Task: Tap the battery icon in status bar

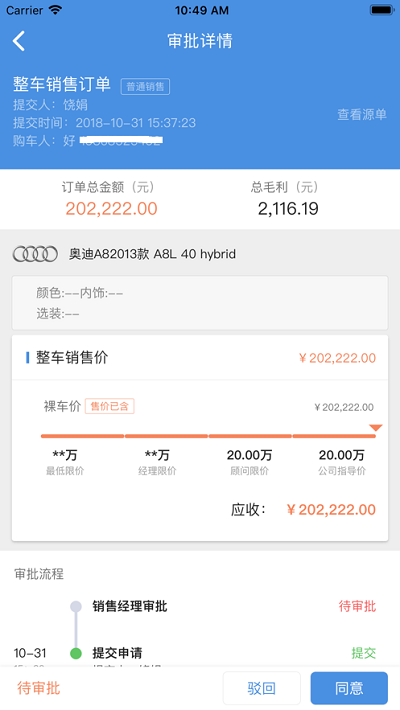Action: coord(382,10)
